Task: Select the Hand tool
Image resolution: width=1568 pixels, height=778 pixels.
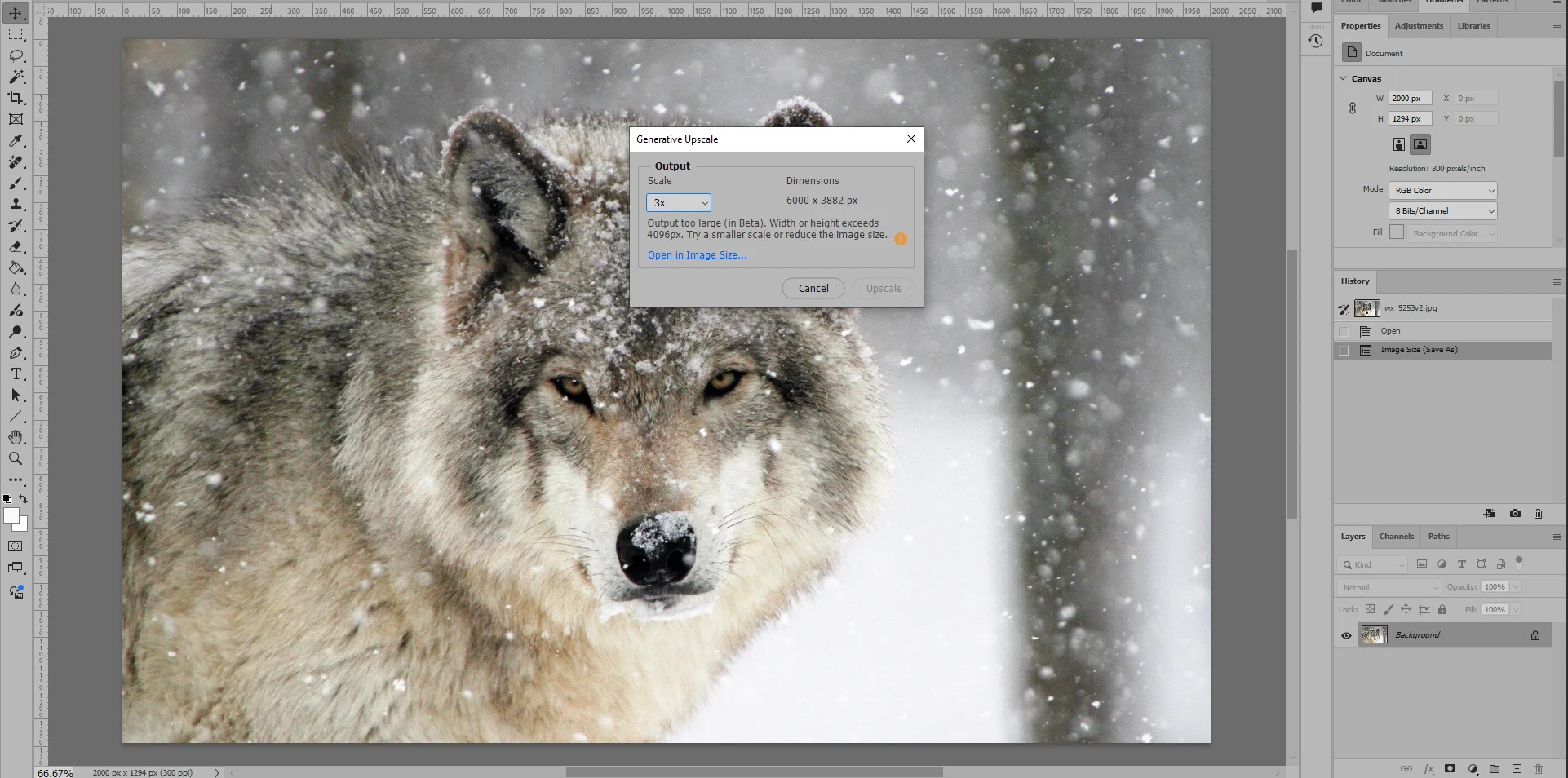Action: [16, 438]
